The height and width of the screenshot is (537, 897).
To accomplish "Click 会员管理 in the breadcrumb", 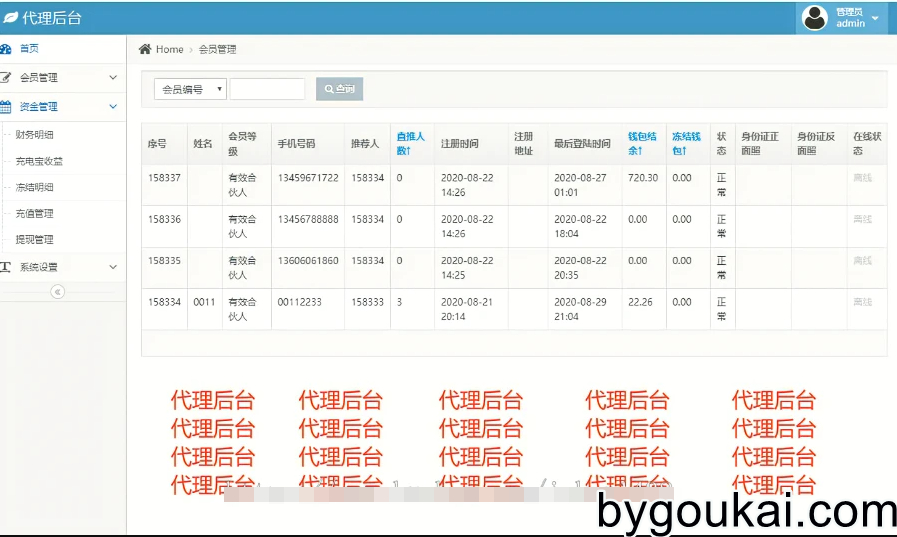I will coord(217,50).
